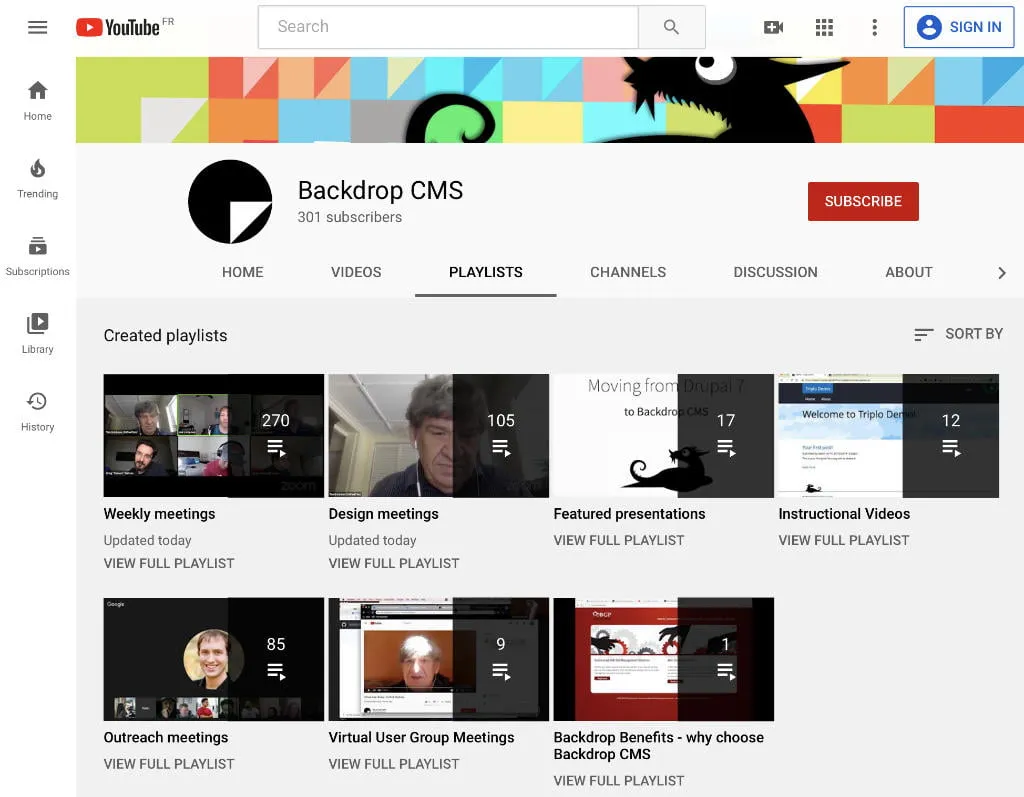The width and height of the screenshot is (1024, 797).
Task: Open the Outreach meetings thumbnail
Action: click(x=214, y=659)
